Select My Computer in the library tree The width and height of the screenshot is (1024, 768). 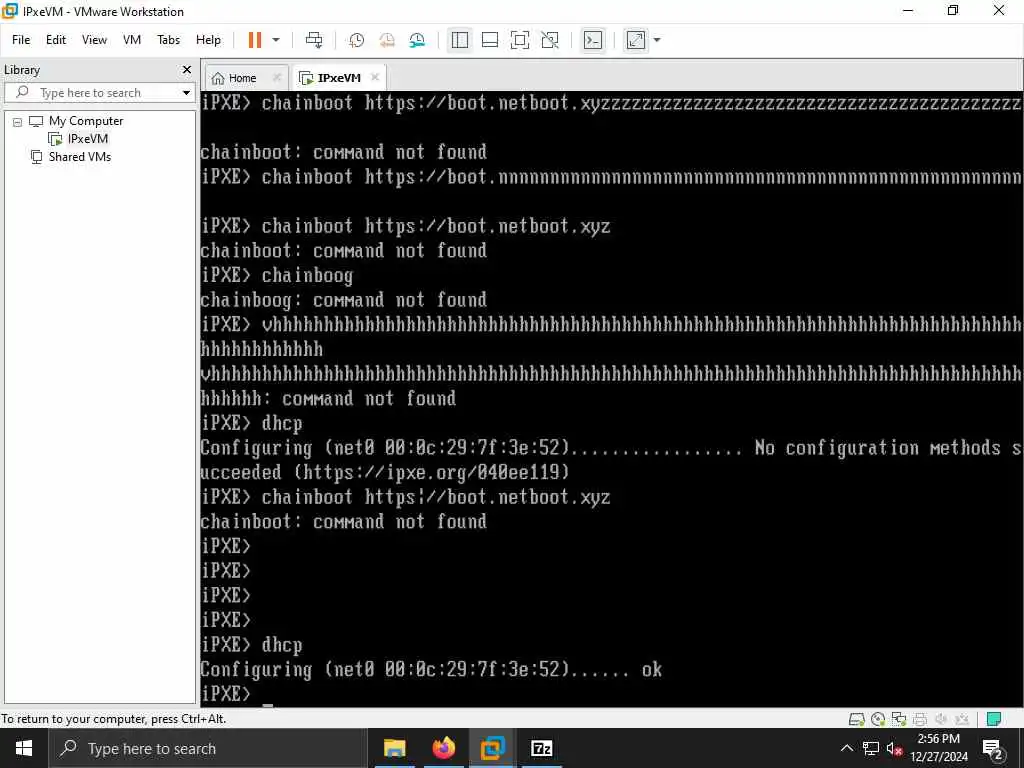(x=86, y=121)
